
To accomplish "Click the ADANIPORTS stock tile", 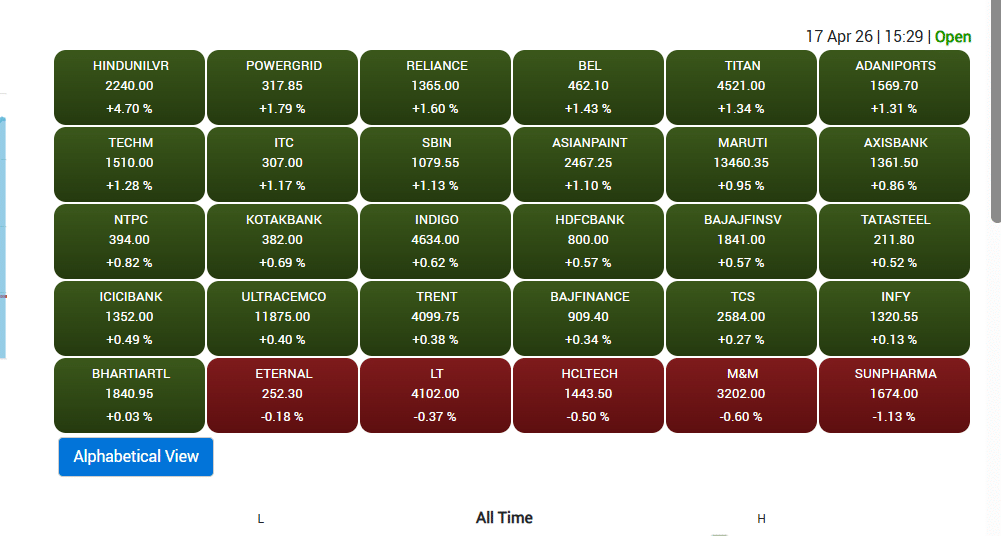I will point(894,87).
